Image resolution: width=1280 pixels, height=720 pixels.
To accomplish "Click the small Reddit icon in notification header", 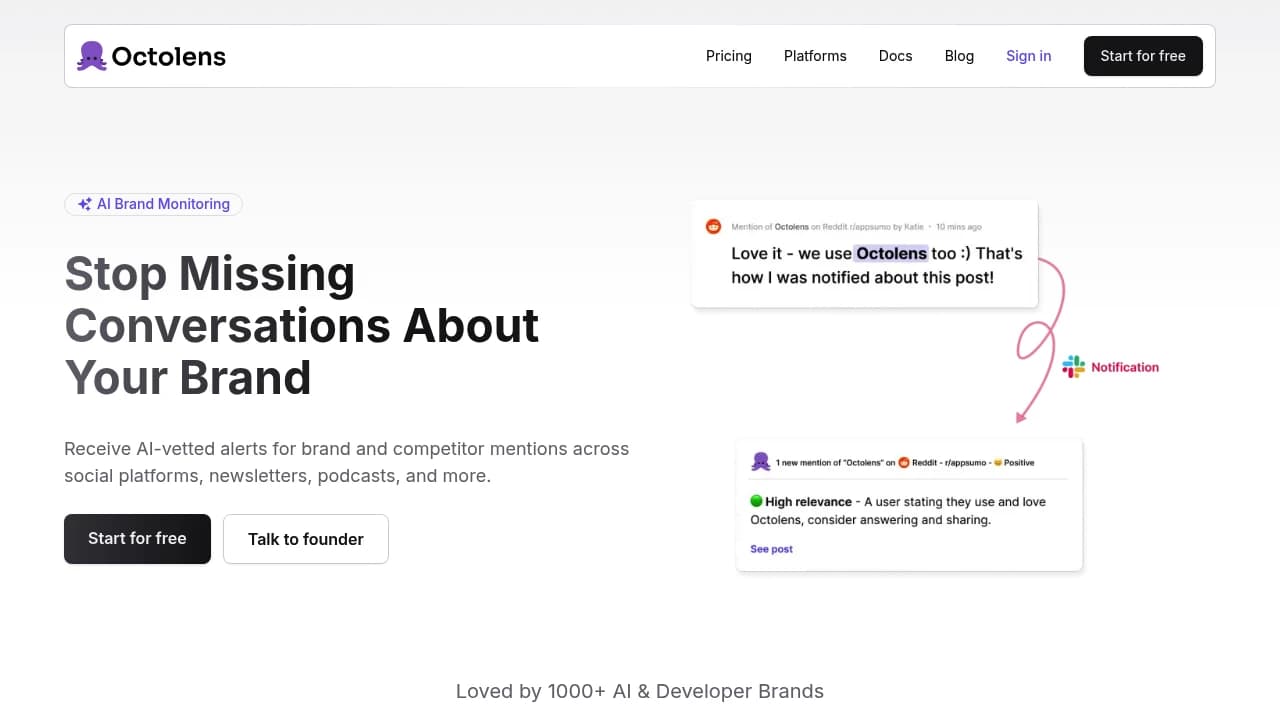I will pos(903,463).
